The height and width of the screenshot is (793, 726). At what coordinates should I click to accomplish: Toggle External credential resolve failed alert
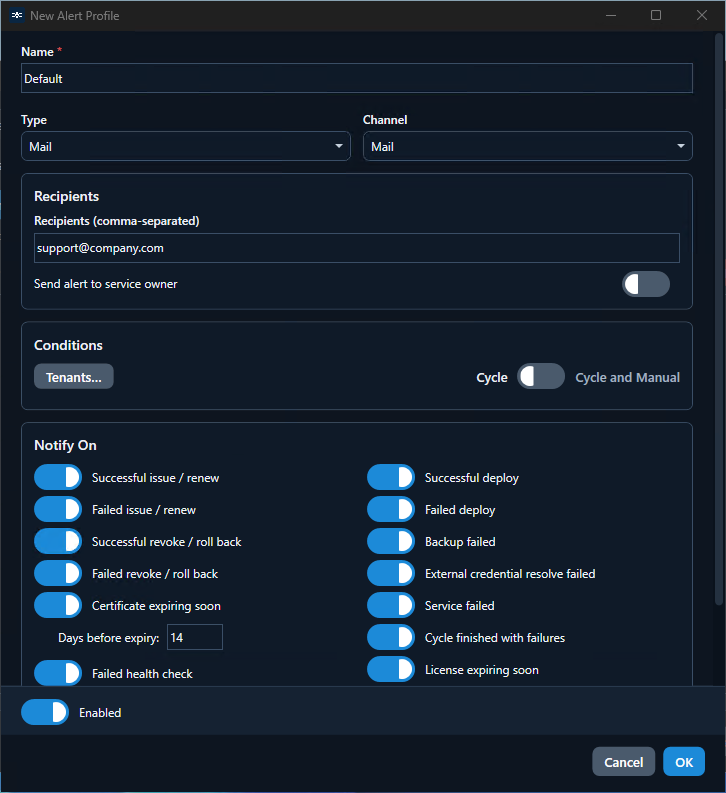pyautogui.click(x=391, y=574)
